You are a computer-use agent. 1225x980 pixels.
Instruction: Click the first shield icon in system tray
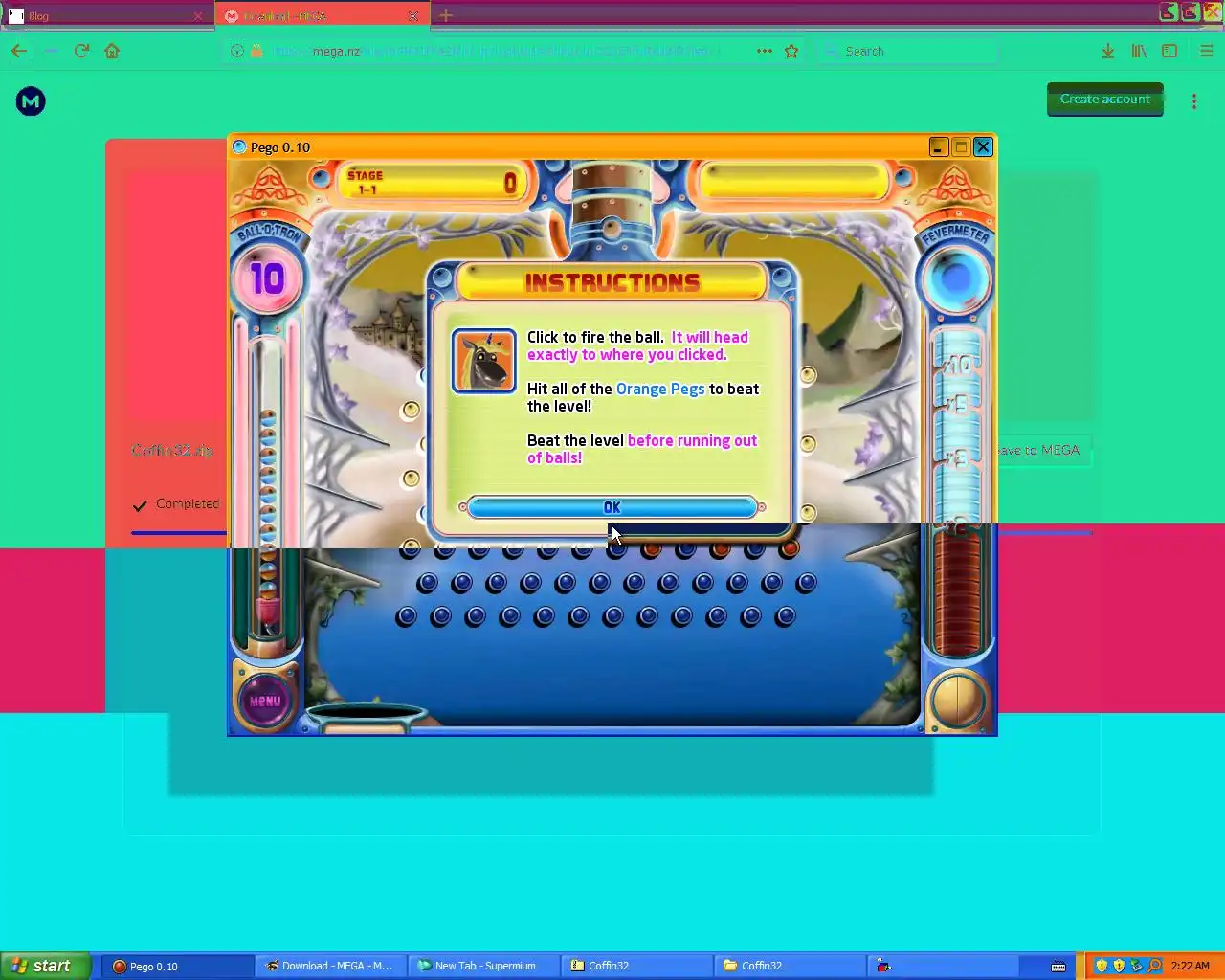coord(1102,966)
